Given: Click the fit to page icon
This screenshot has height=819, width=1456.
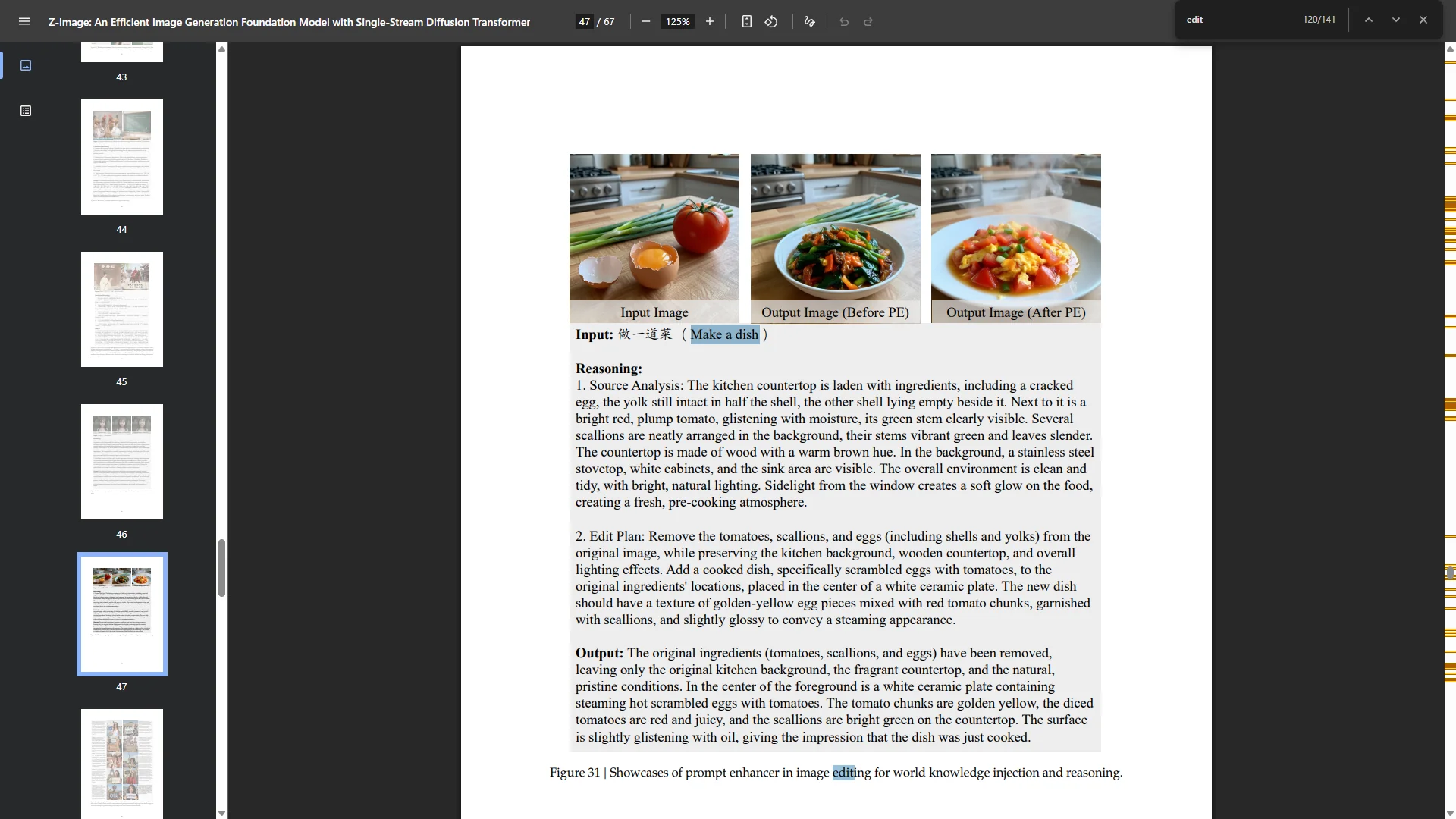Looking at the screenshot, I should tap(747, 21).
